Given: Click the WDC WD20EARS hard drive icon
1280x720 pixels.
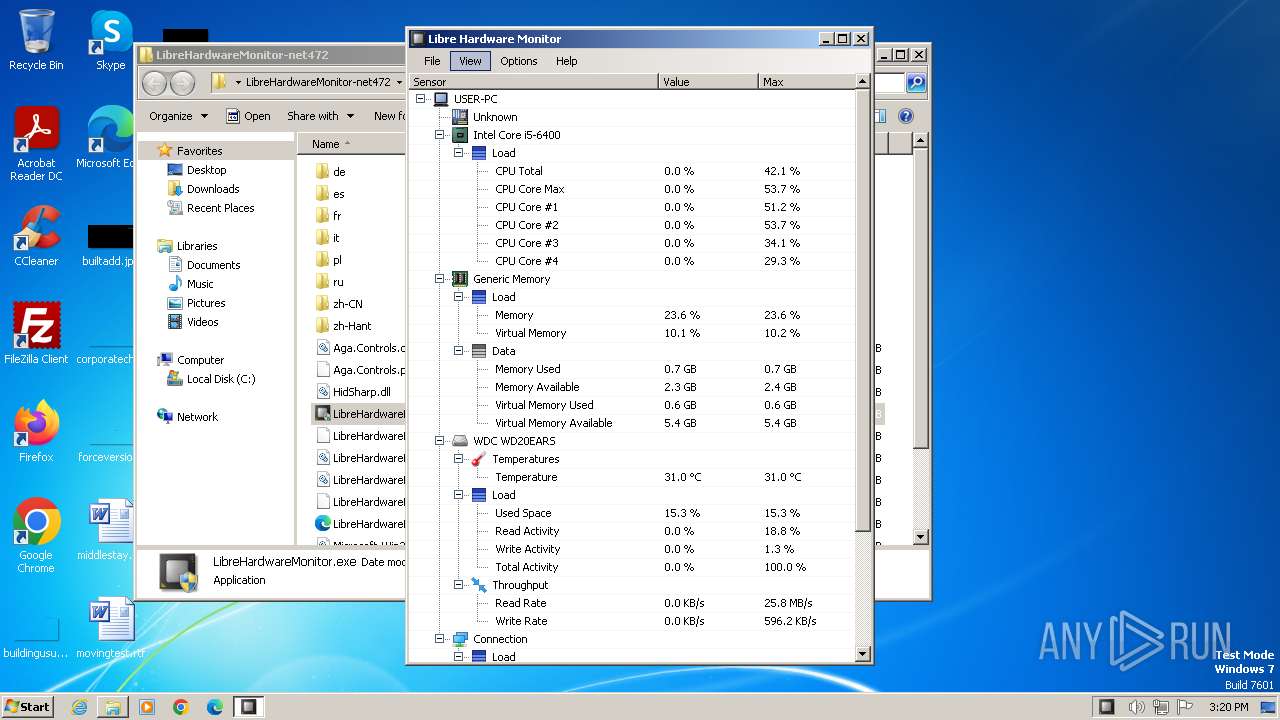Looking at the screenshot, I should tap(459, 441).
